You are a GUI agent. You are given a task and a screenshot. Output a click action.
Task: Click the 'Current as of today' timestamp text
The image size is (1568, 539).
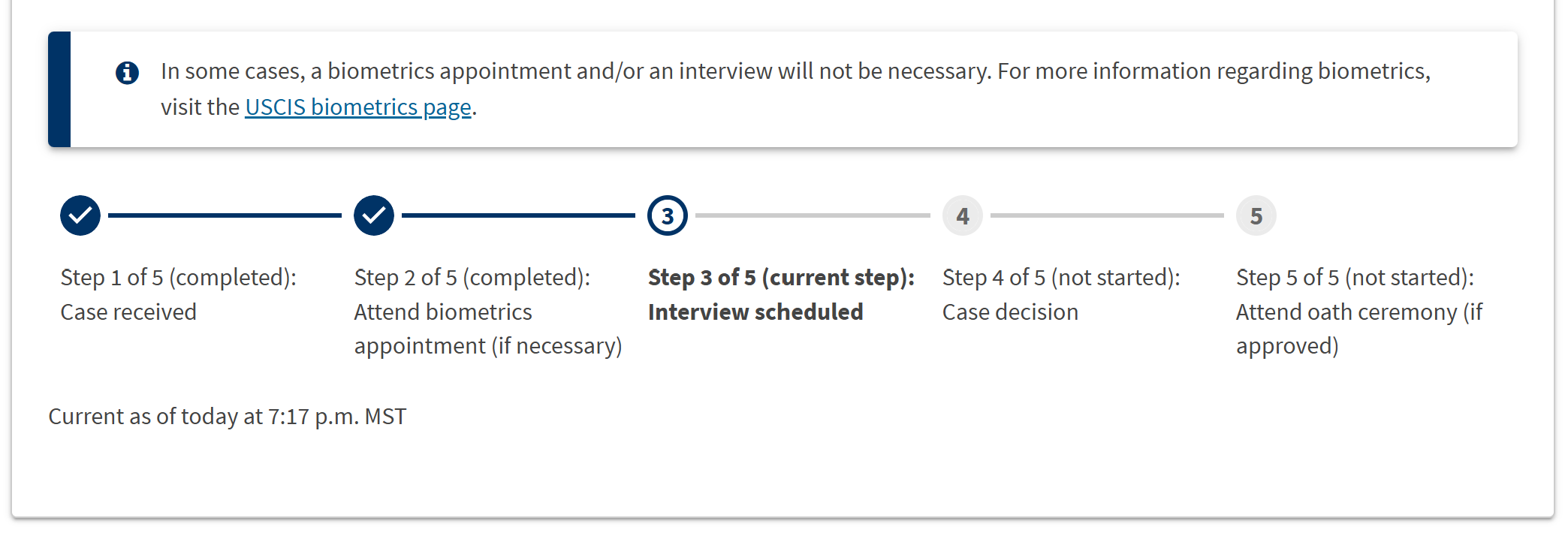[228, 417]
